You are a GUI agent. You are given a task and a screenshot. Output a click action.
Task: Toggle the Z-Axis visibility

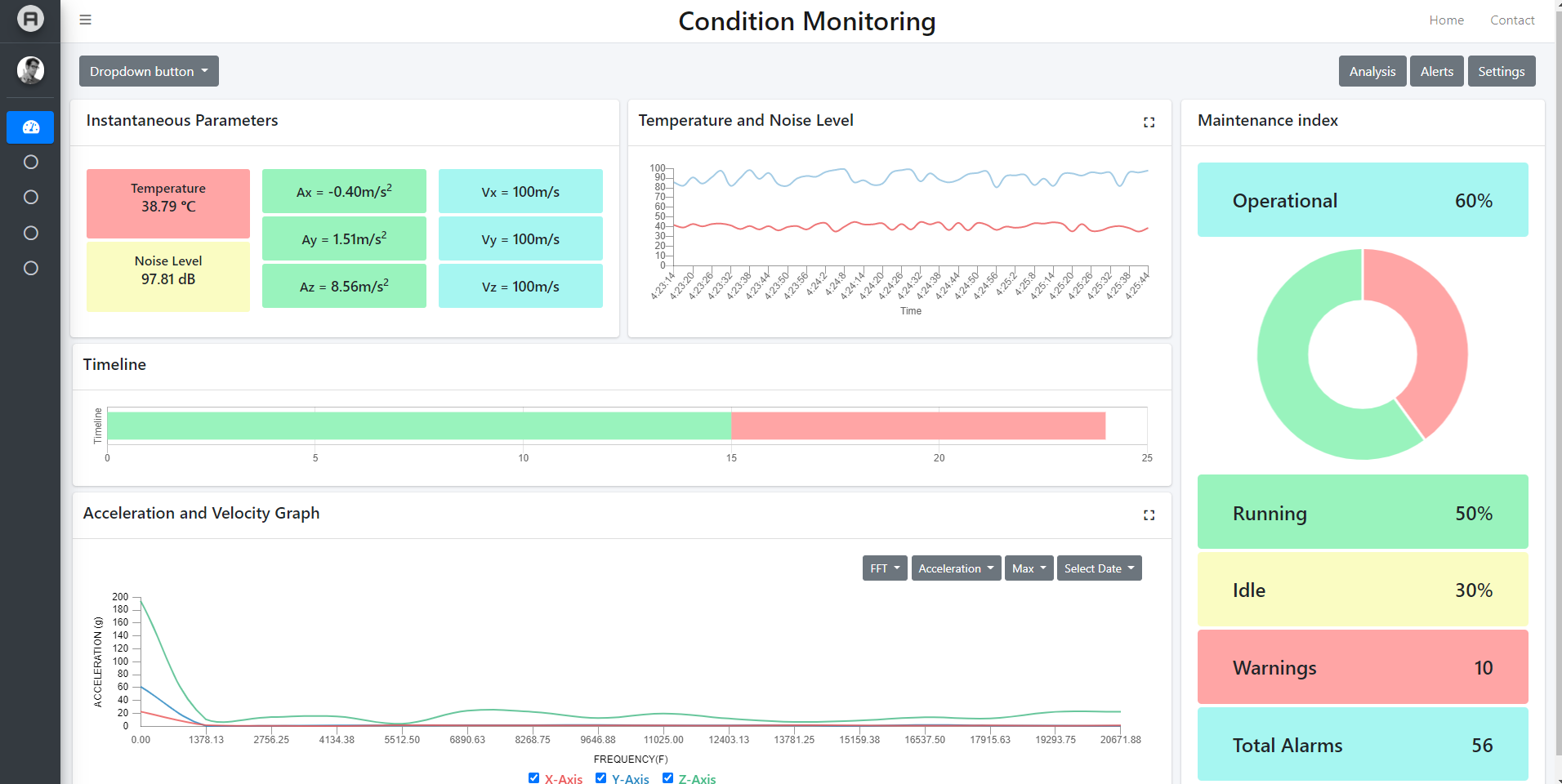click(668, 777)
